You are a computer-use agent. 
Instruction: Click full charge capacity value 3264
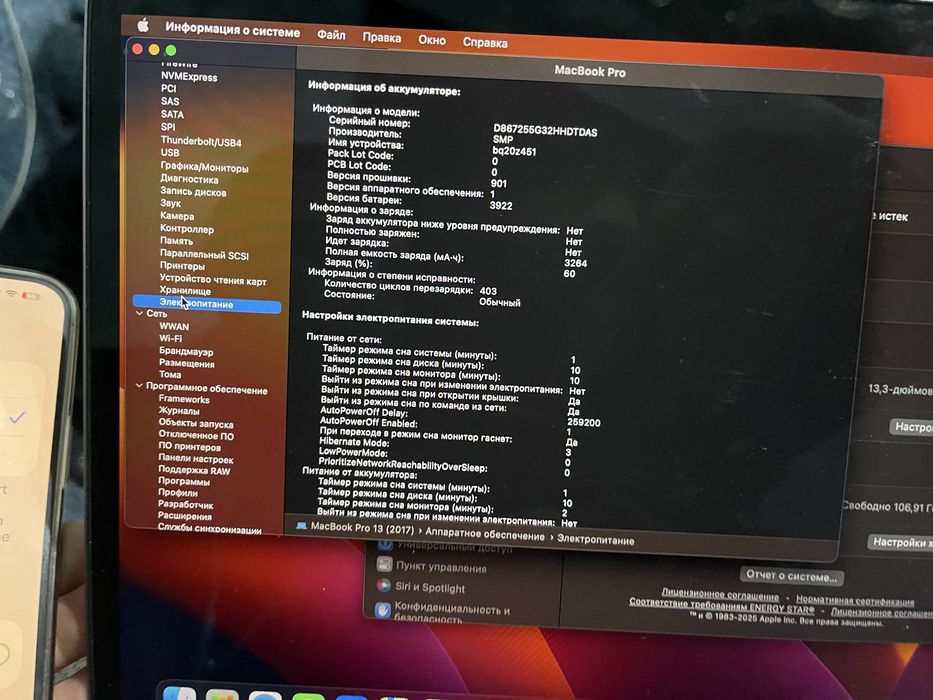(x=575, y=263)
